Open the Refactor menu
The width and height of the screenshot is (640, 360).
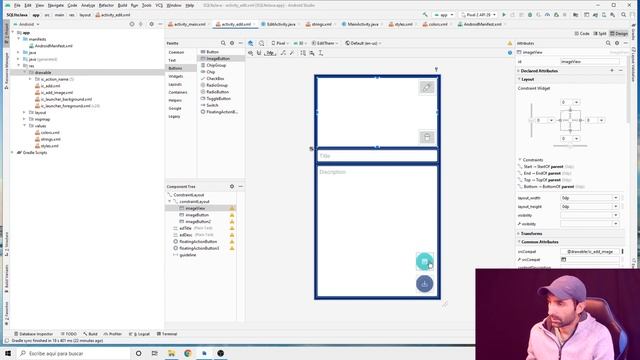click(x=106, y=5)
